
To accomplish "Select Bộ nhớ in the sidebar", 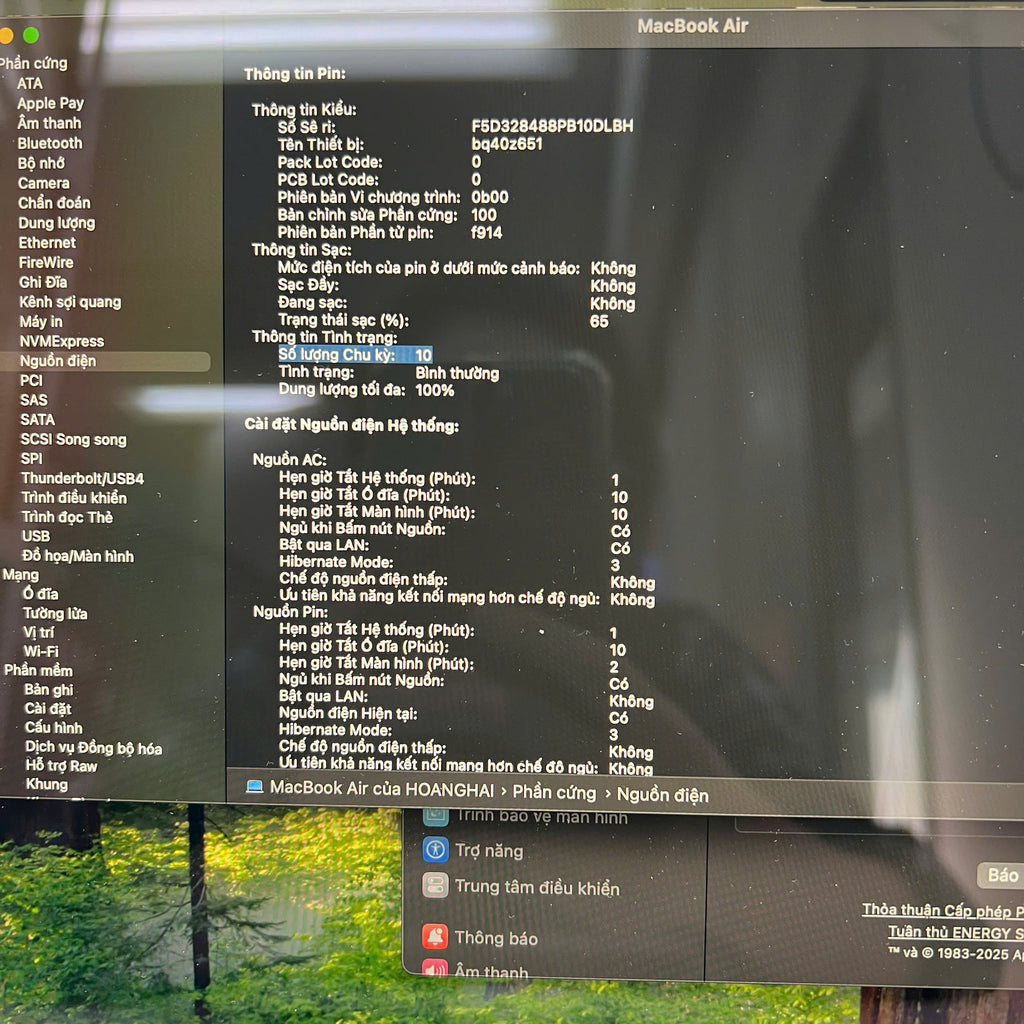I will [x=41, y=163].
